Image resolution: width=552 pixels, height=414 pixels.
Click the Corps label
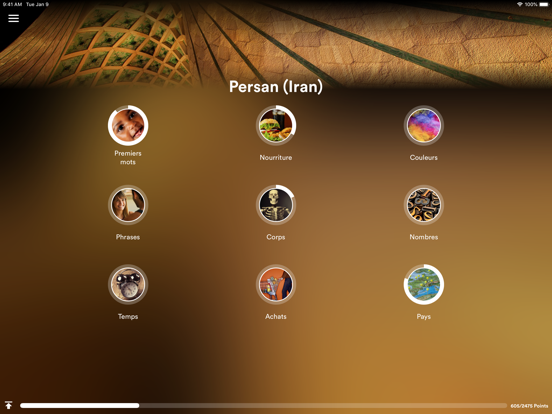(x=276, y=237)
